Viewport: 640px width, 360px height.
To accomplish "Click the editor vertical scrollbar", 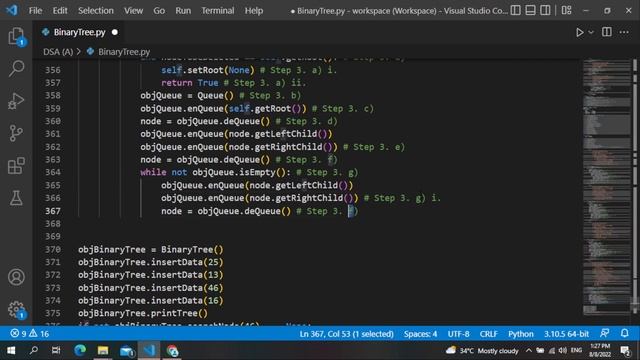I will coord(635,187).
